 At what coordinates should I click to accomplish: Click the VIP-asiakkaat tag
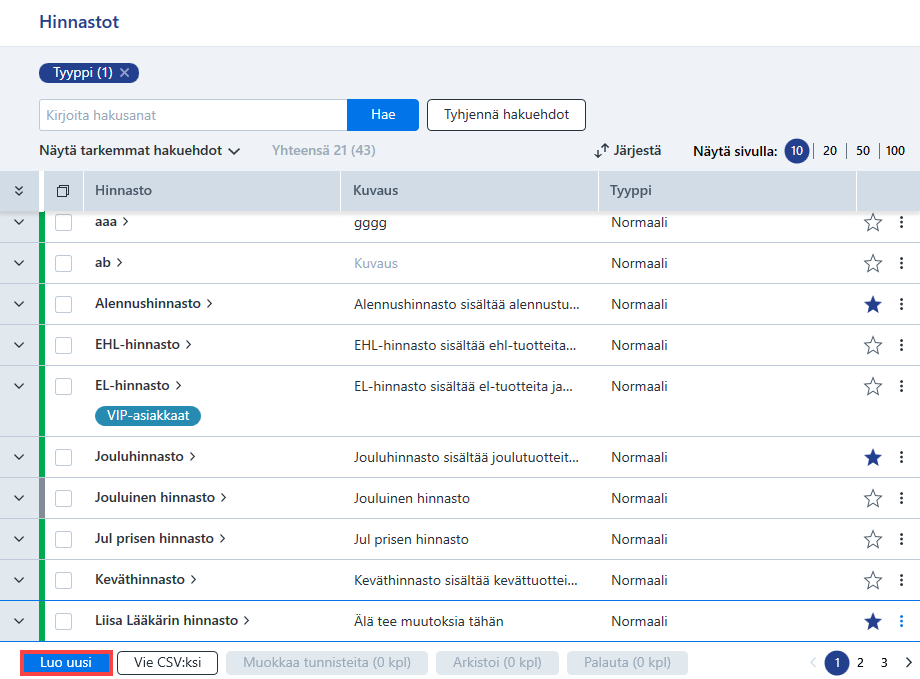coord(148,415)
